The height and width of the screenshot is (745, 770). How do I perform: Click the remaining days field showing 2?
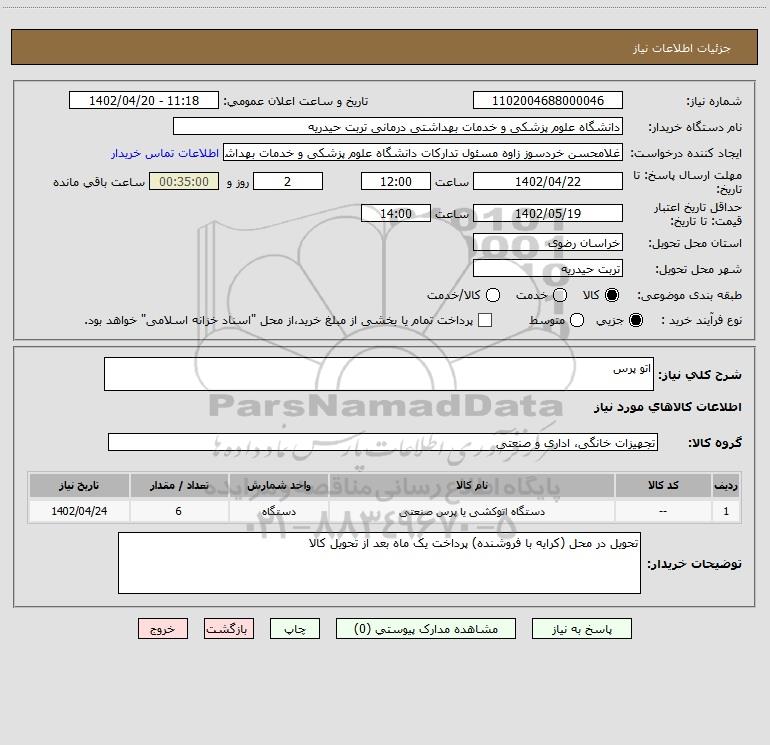[x=288, y=181]
